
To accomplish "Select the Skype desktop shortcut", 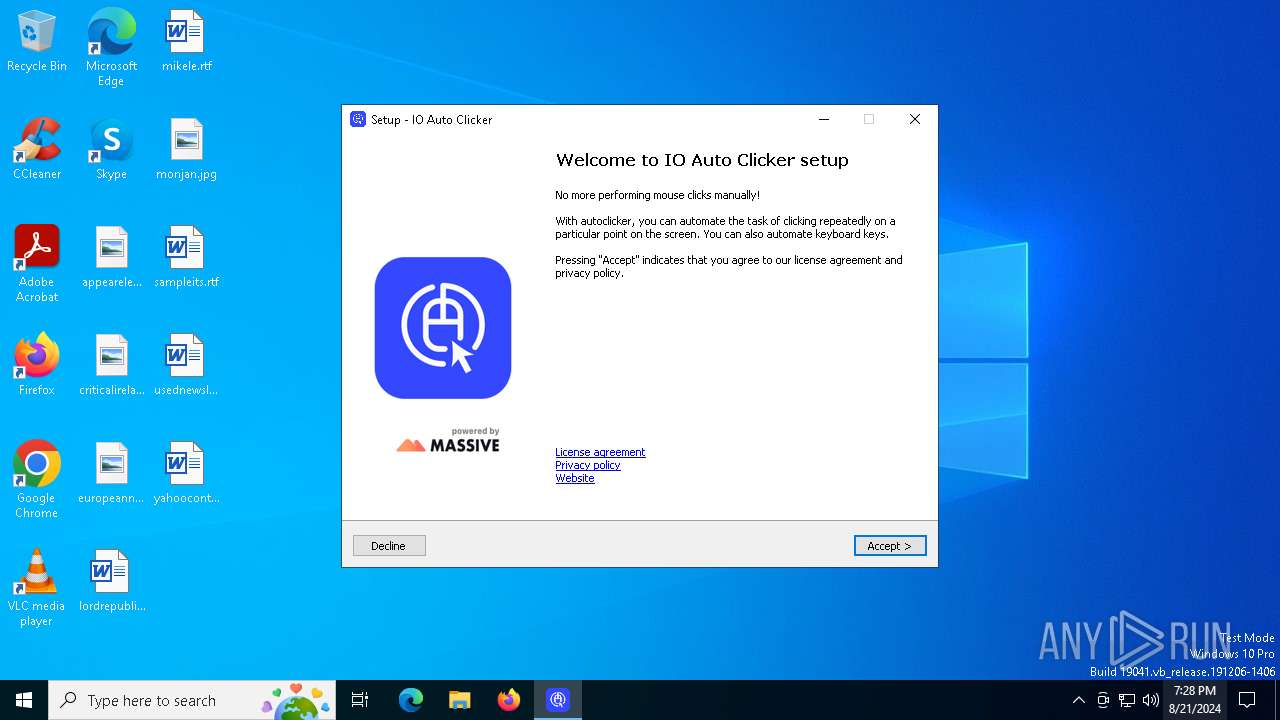I will tap(111, 150).
